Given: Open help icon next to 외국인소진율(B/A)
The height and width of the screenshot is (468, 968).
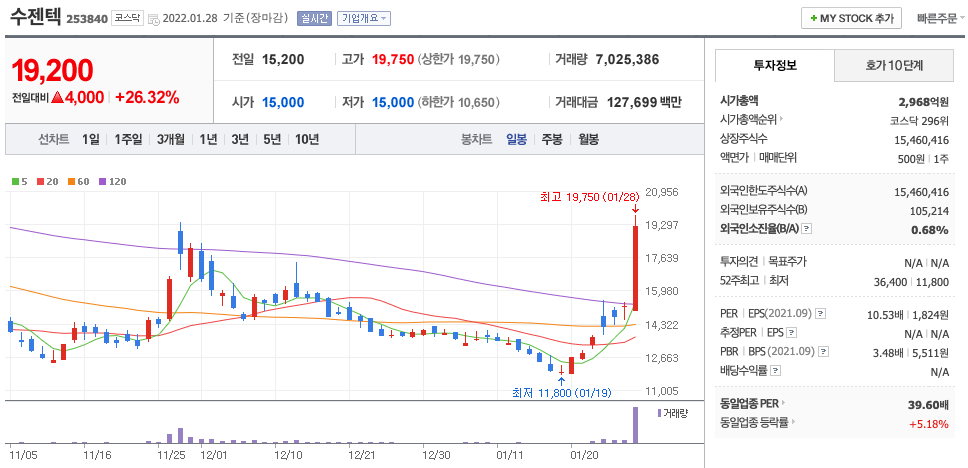Looking at the screenshot, I should [807, 228].
